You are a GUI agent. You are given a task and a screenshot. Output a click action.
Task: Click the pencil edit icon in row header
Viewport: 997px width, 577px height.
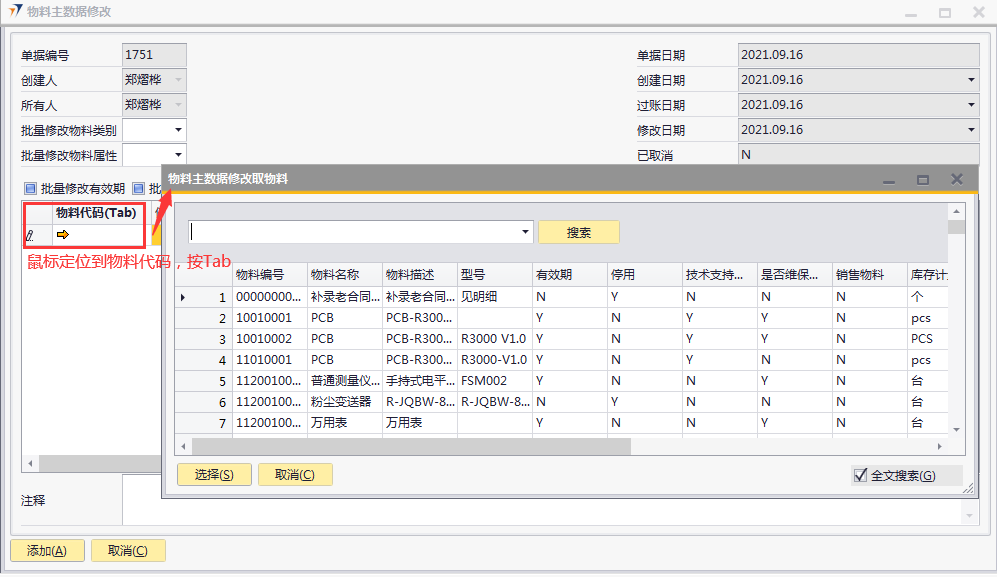click(x=30, y=236)
